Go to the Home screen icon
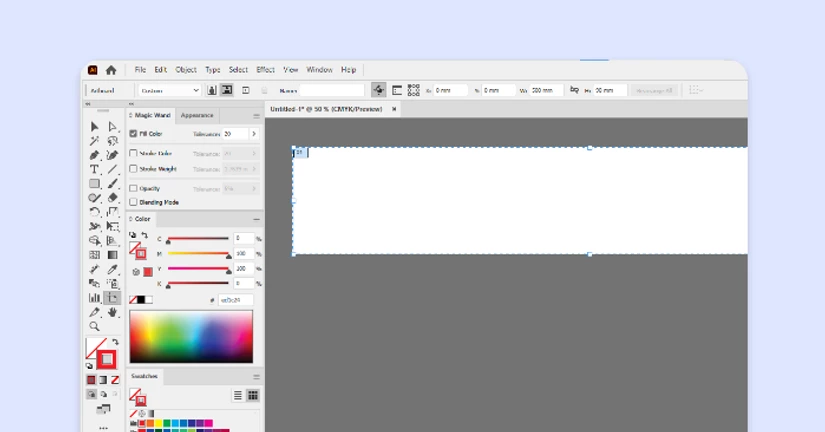Screen dimensions: 825x432 [110, 70]
